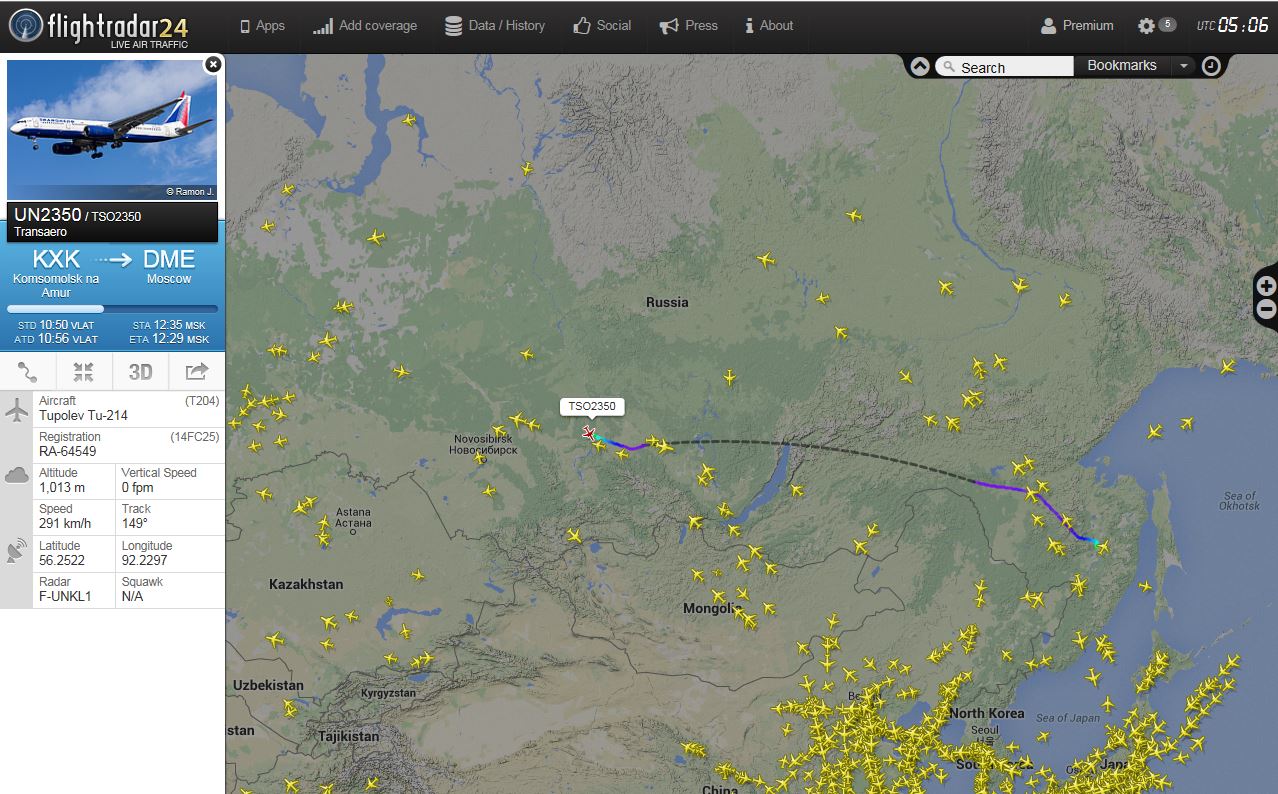Click the flight progress bar
The image size is (1278, 794).
[112, 309]
